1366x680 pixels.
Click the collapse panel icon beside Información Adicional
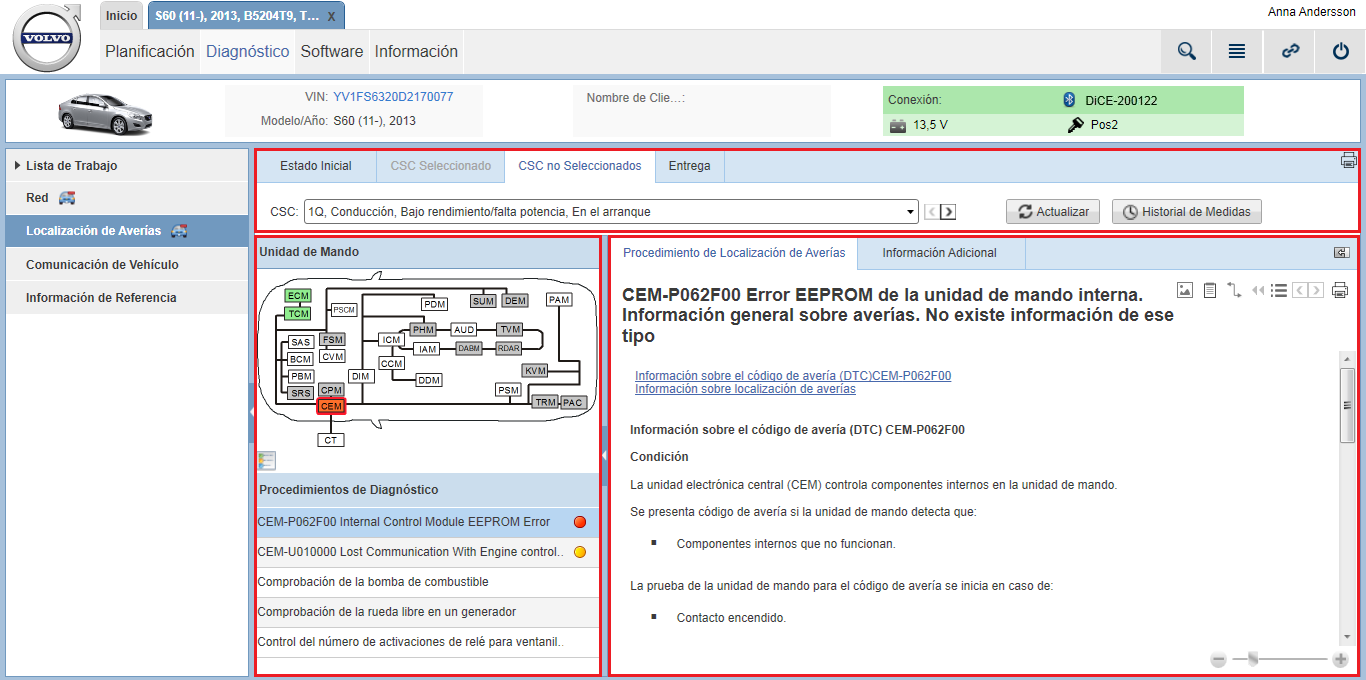tap(1341, 253)
